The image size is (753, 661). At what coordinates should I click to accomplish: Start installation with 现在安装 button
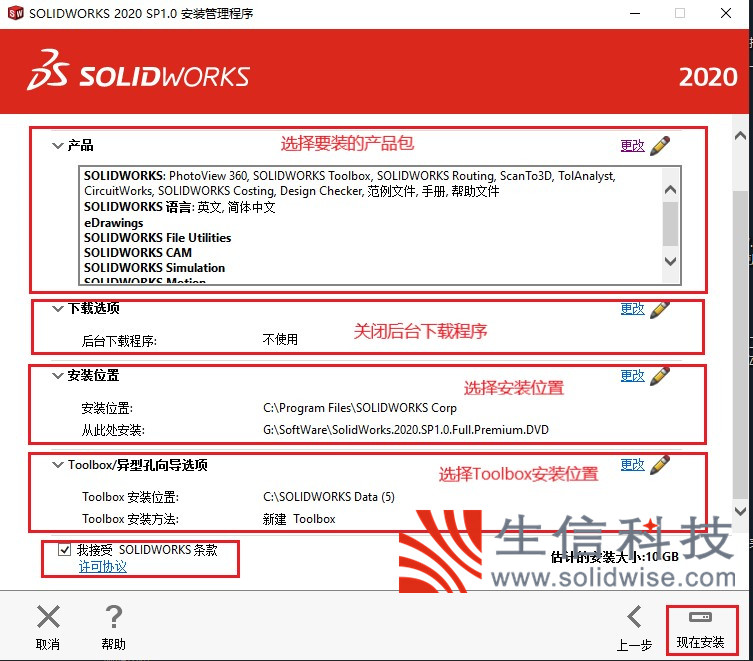coord(701,630)
